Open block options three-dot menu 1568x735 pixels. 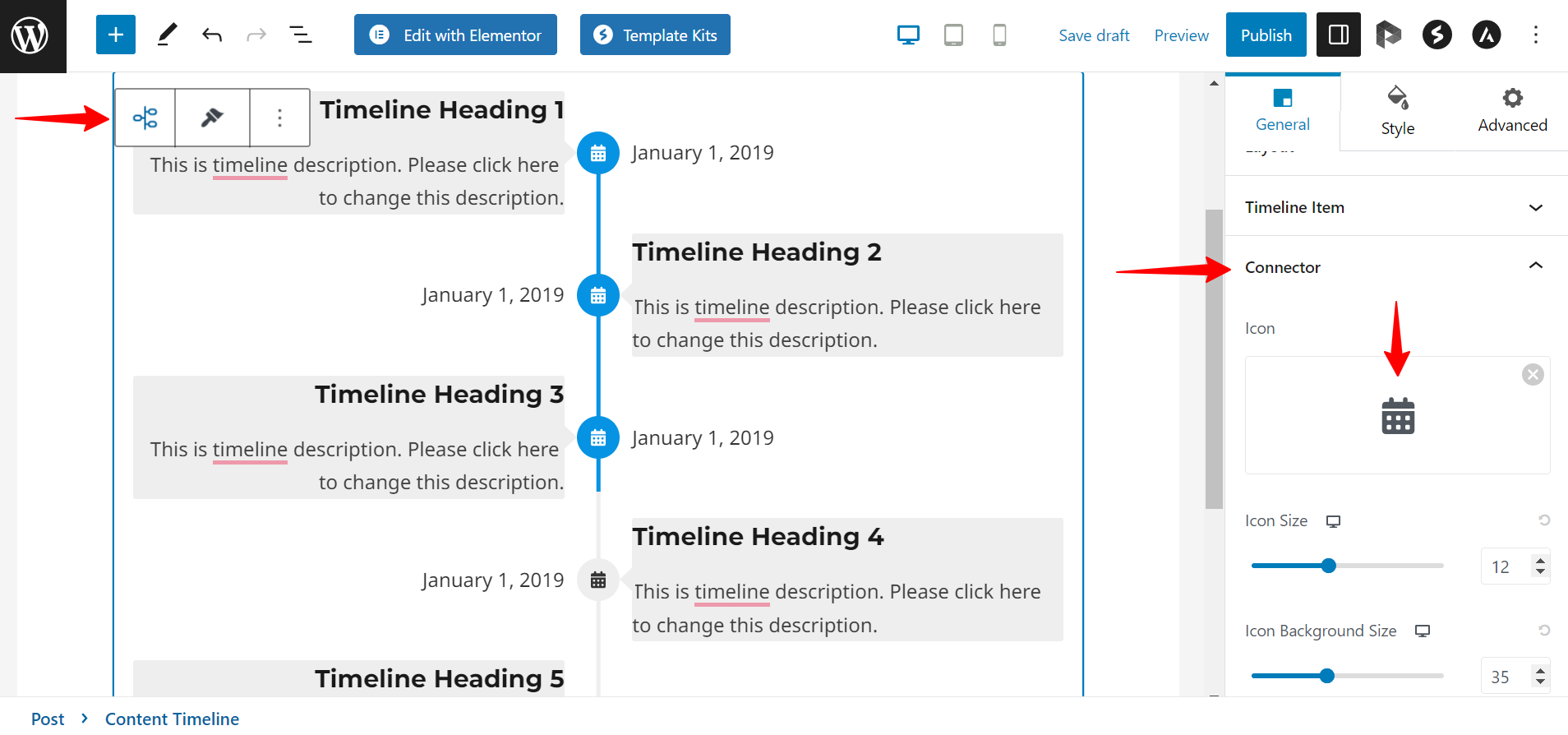279,118
